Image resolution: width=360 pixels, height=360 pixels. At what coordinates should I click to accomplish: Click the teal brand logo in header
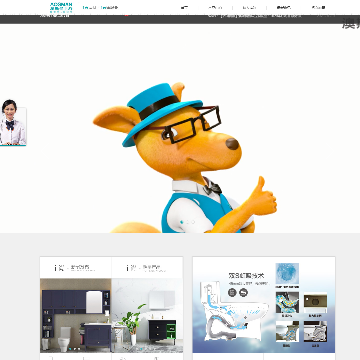[x=61, y=7]
